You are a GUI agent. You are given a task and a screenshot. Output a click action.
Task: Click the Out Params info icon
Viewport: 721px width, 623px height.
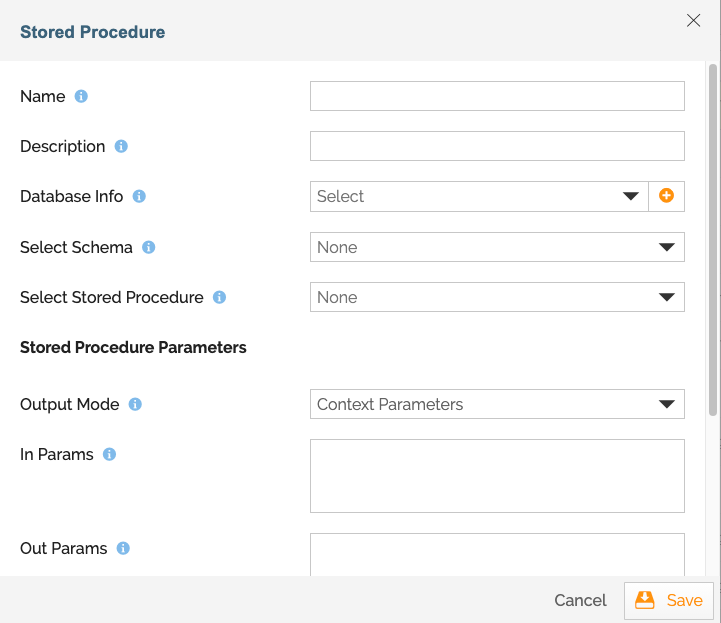(124, 548)
